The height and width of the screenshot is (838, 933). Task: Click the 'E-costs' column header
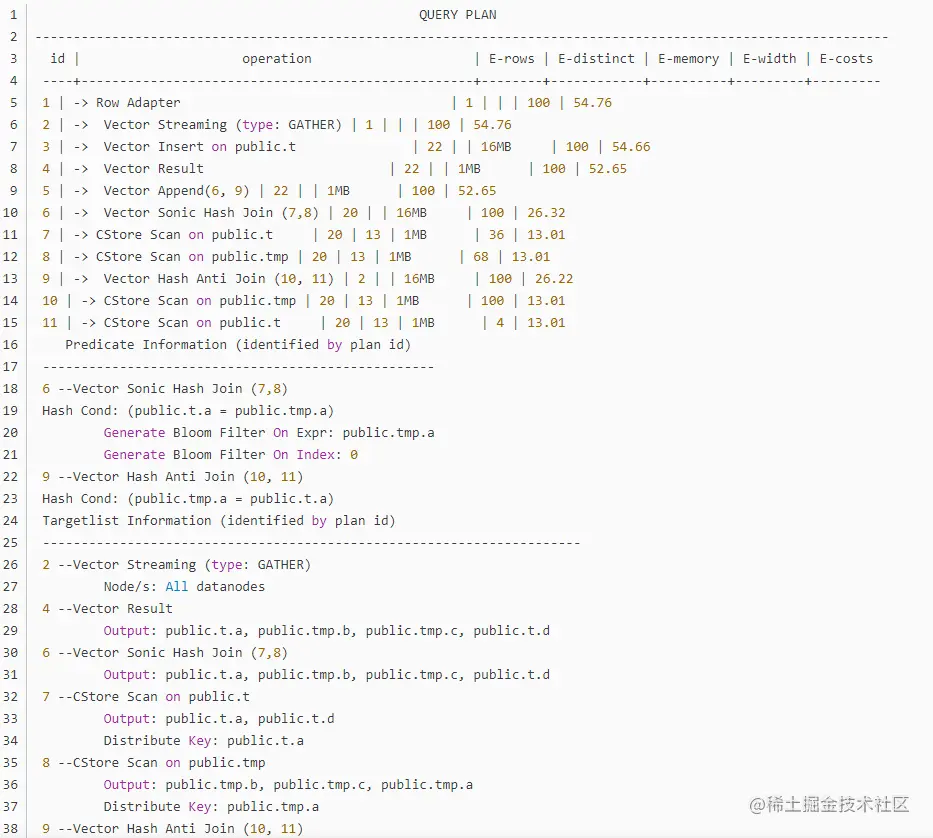click(846, 59)
